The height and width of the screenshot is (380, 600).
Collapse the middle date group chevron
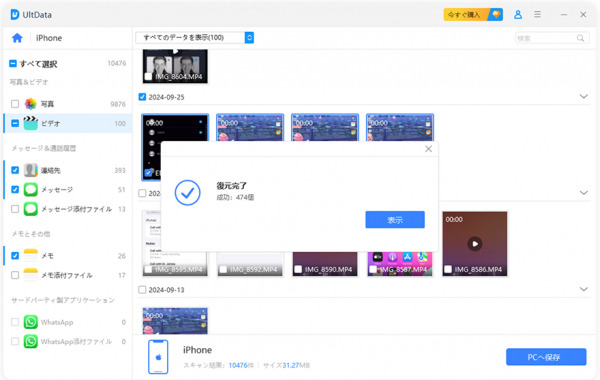(x=584, y=193)
